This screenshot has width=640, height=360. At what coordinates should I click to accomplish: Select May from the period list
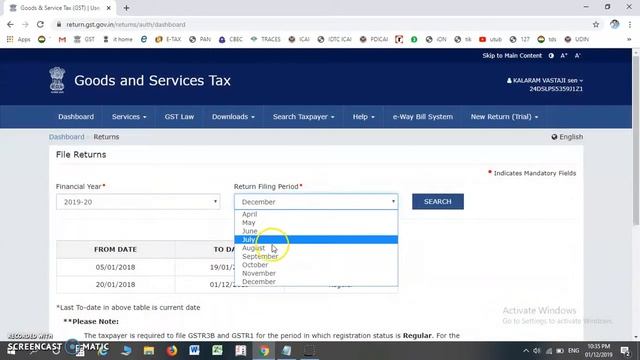[316, 223]
